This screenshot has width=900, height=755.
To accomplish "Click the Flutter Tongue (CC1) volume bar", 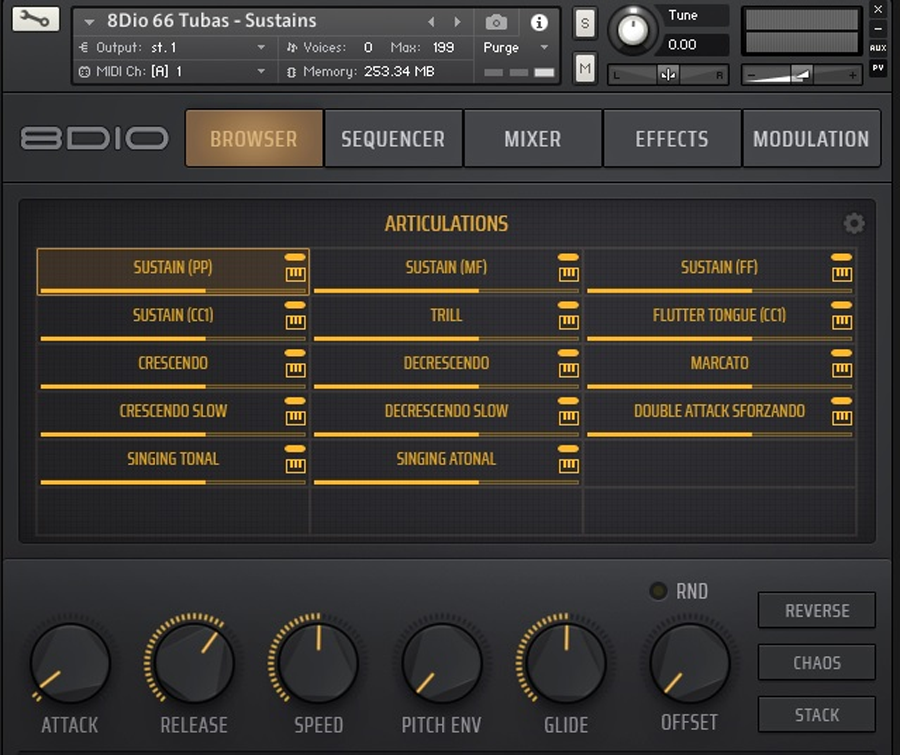I will pyautogui.click(x=719, y=339).
